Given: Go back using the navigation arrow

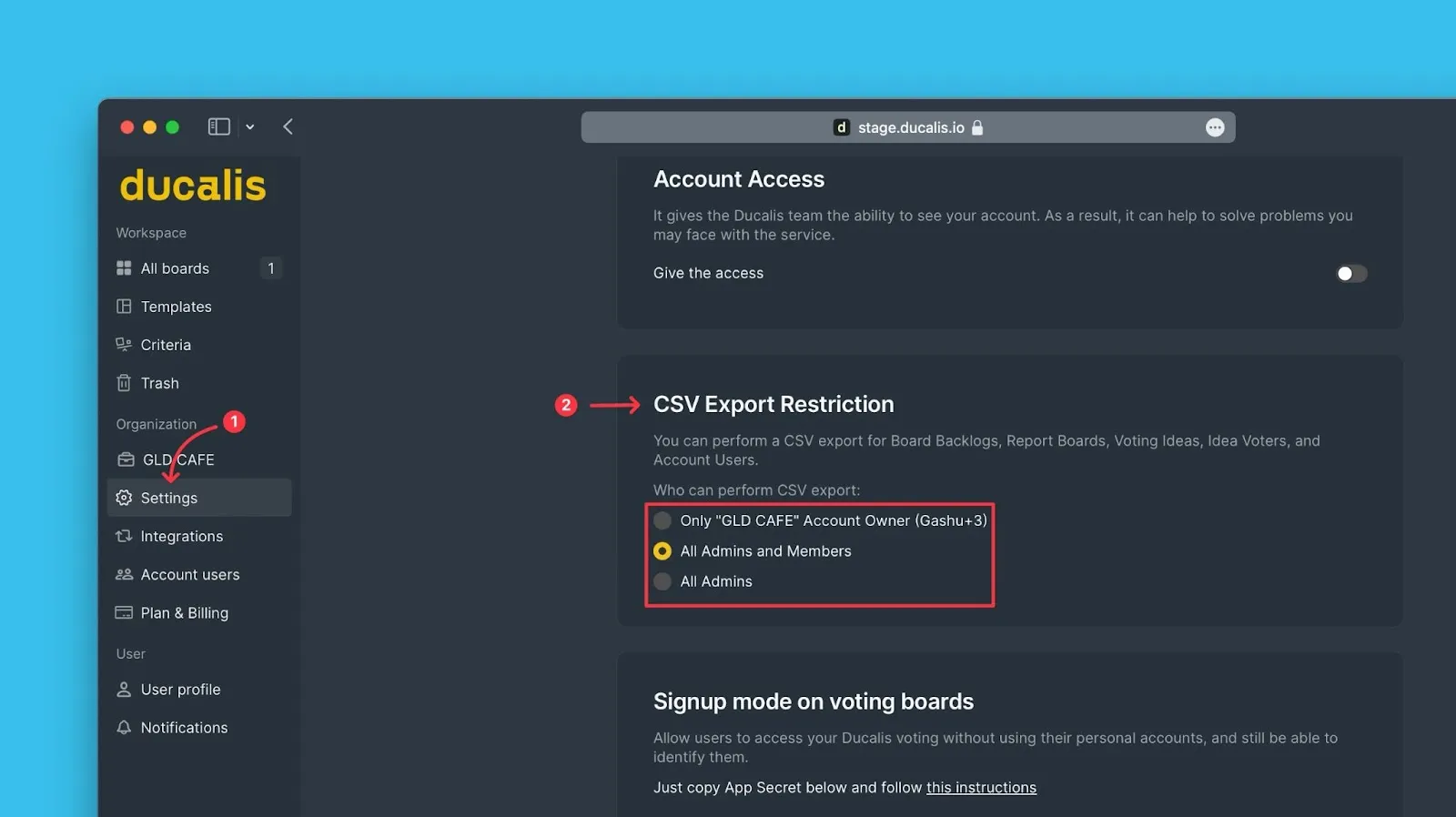Looking at the screenshot, I should [288, 126].
